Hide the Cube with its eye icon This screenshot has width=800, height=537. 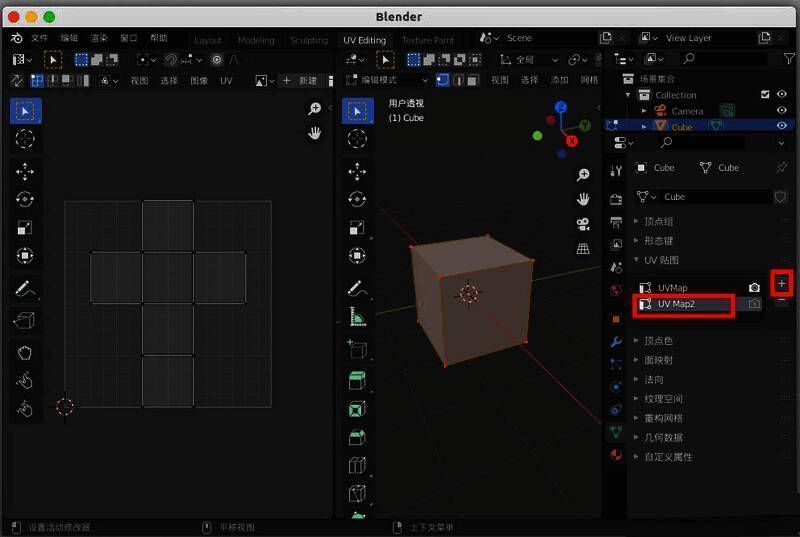click(x=782, y=125)
